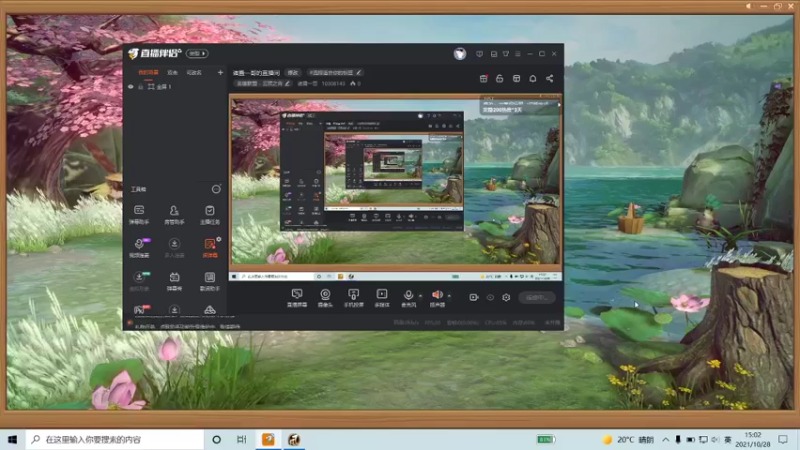
Task: Open the hamburger main menu
Action: pyautogui.click(x=517, y=54)
